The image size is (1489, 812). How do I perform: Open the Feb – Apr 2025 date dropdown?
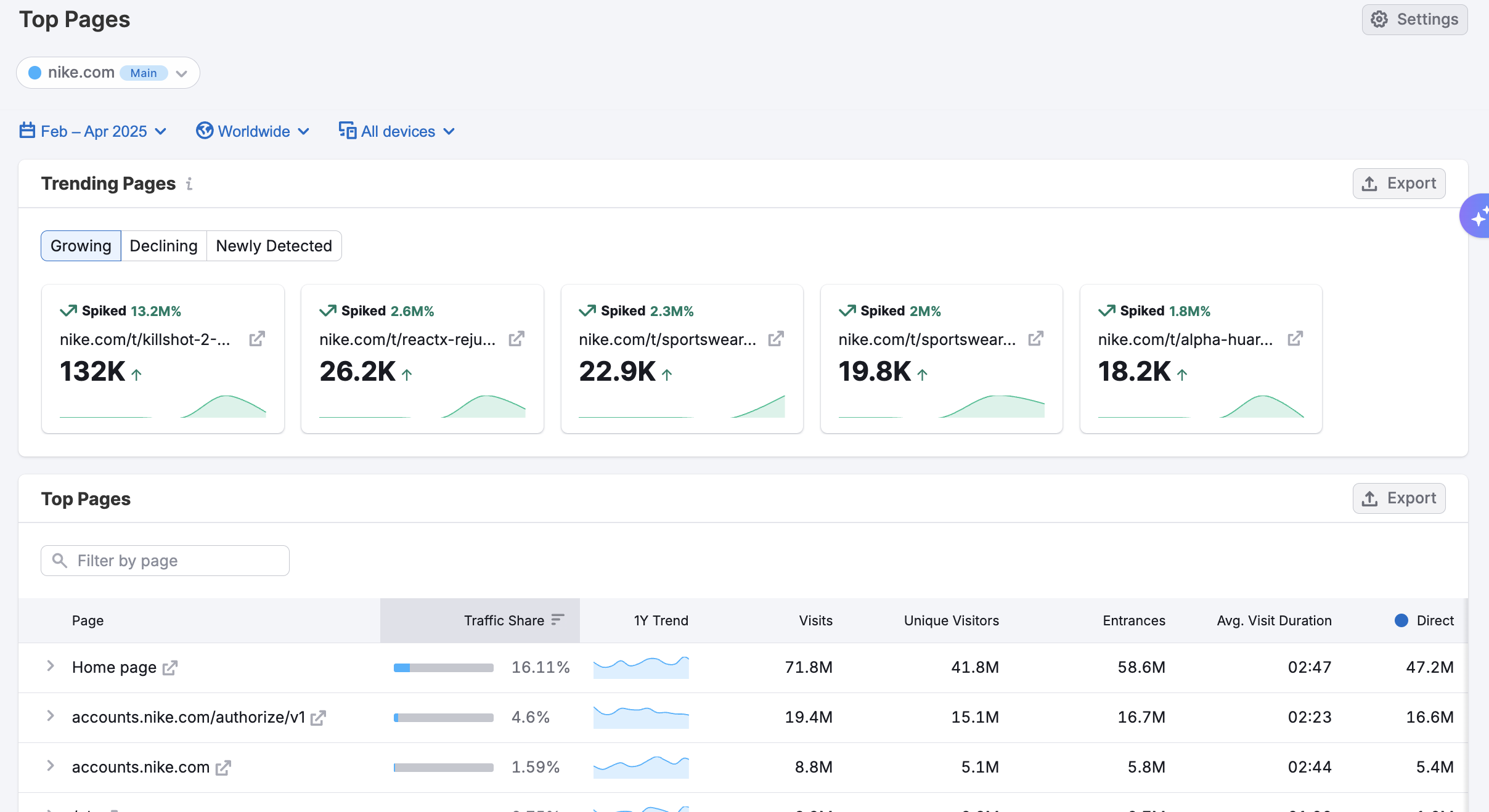92,131
